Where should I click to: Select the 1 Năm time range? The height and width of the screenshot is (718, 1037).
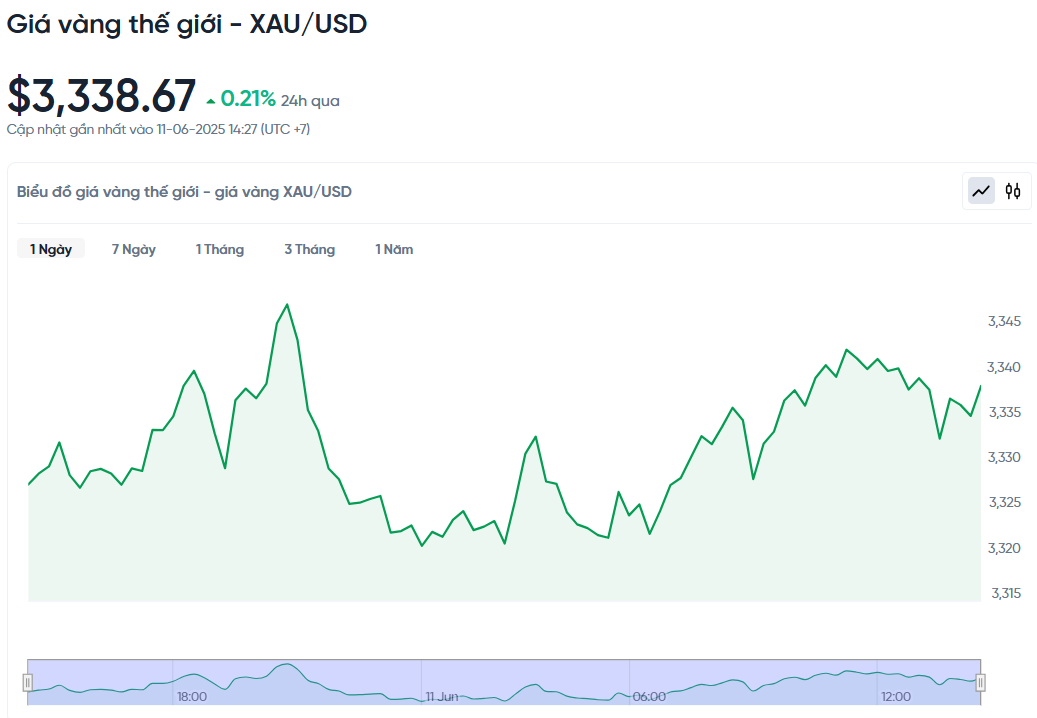[x=394, y=249]
